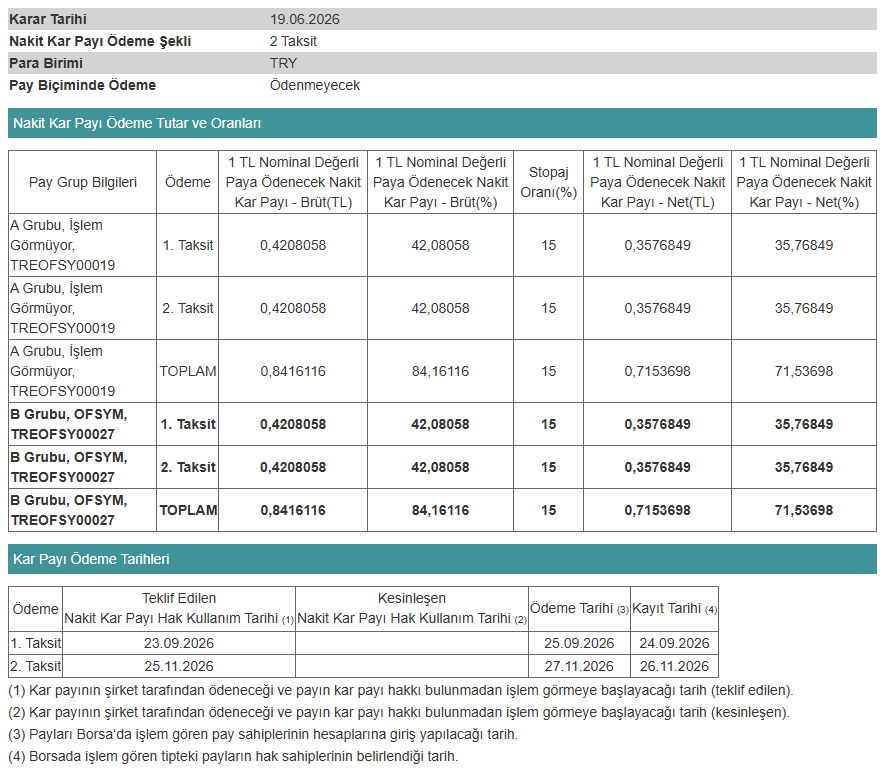Select A Grubu 1. Taksit gross value 0,4208058
Viewport: 885px width, 773px height.
[293, 245]
